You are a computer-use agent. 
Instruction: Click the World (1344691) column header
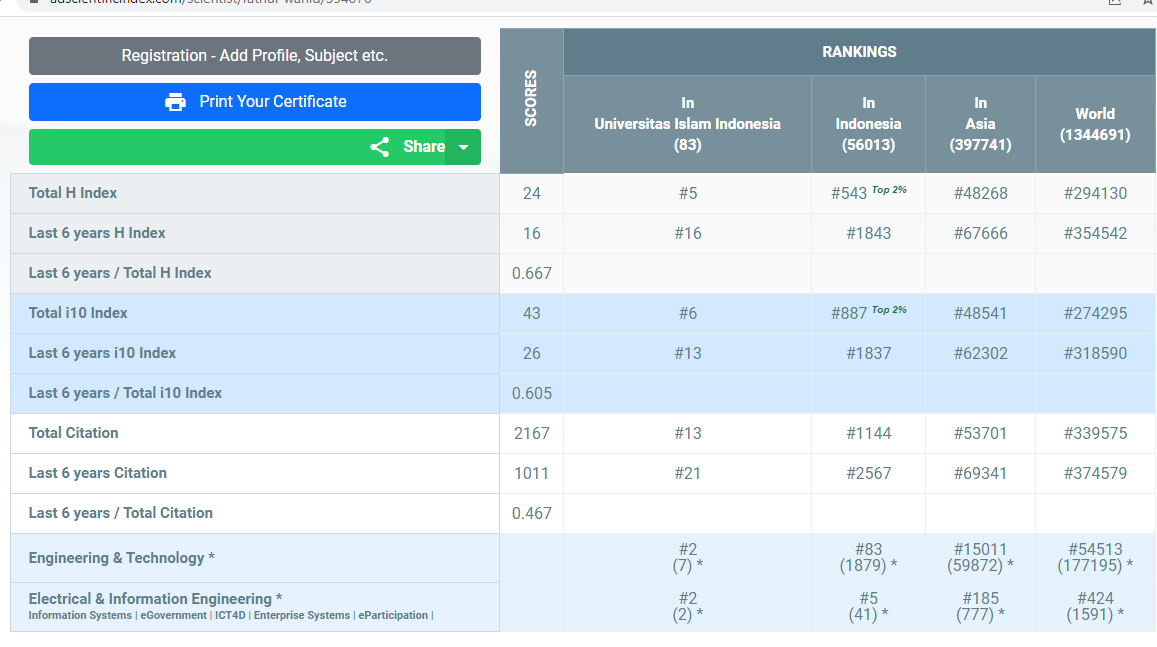(x=1095, y=124)
